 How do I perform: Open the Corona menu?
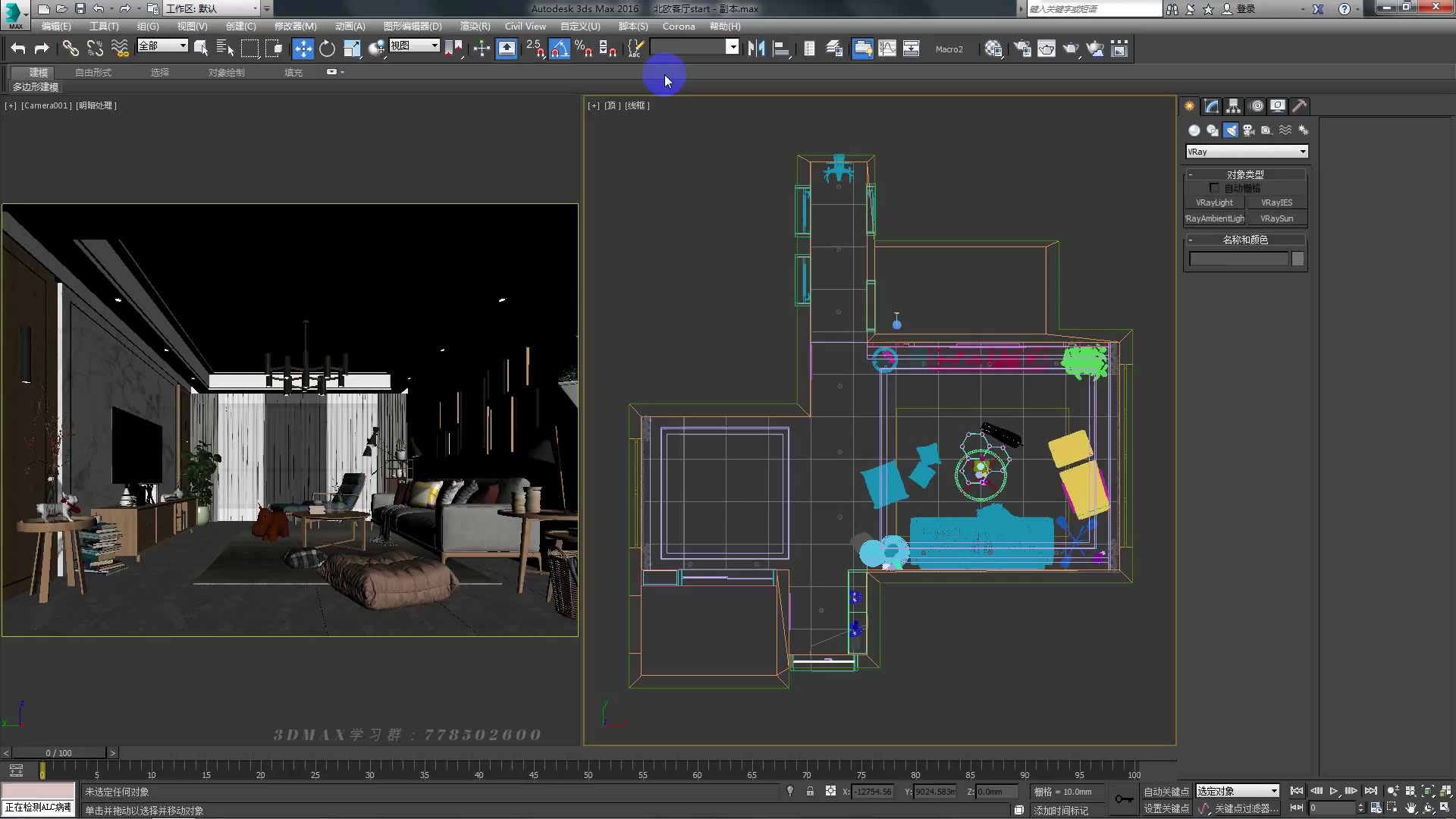pyautogui.click(x=679, y=27)
